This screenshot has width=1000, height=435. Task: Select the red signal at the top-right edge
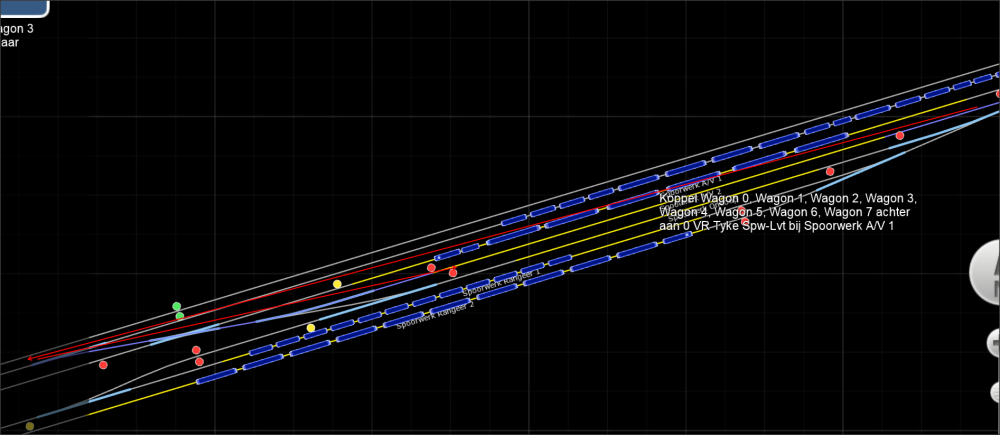996,93
